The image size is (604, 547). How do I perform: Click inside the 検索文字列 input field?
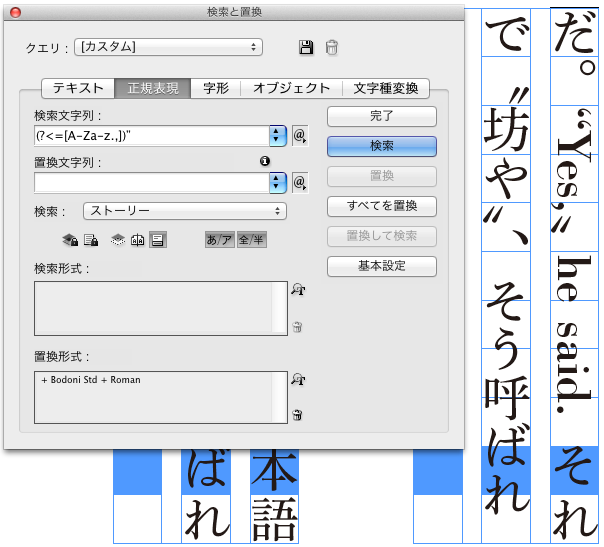152,136
